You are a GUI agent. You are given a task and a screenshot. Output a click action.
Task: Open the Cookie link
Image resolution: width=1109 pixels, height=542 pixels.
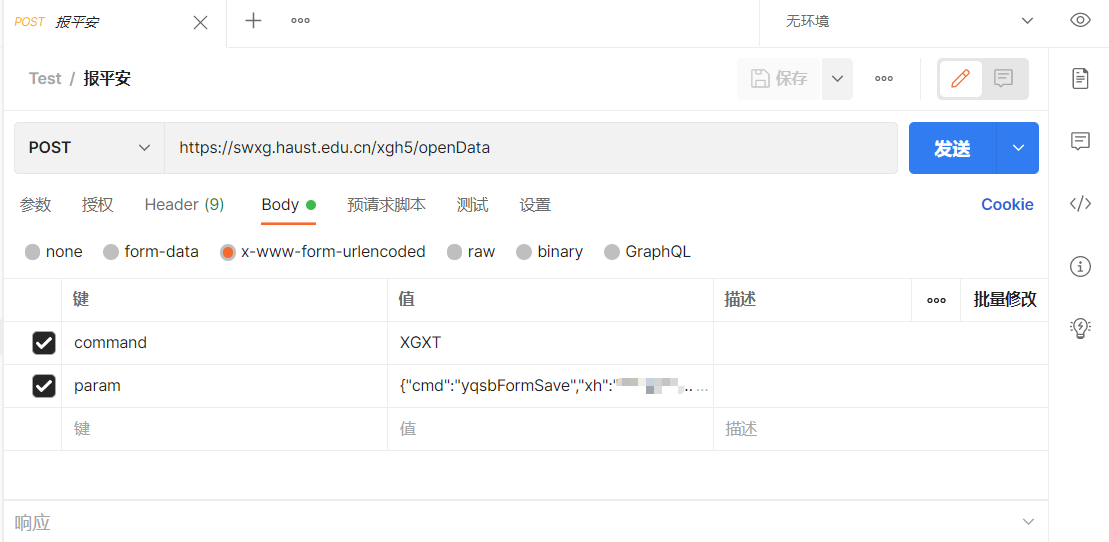coord(1007,204)
